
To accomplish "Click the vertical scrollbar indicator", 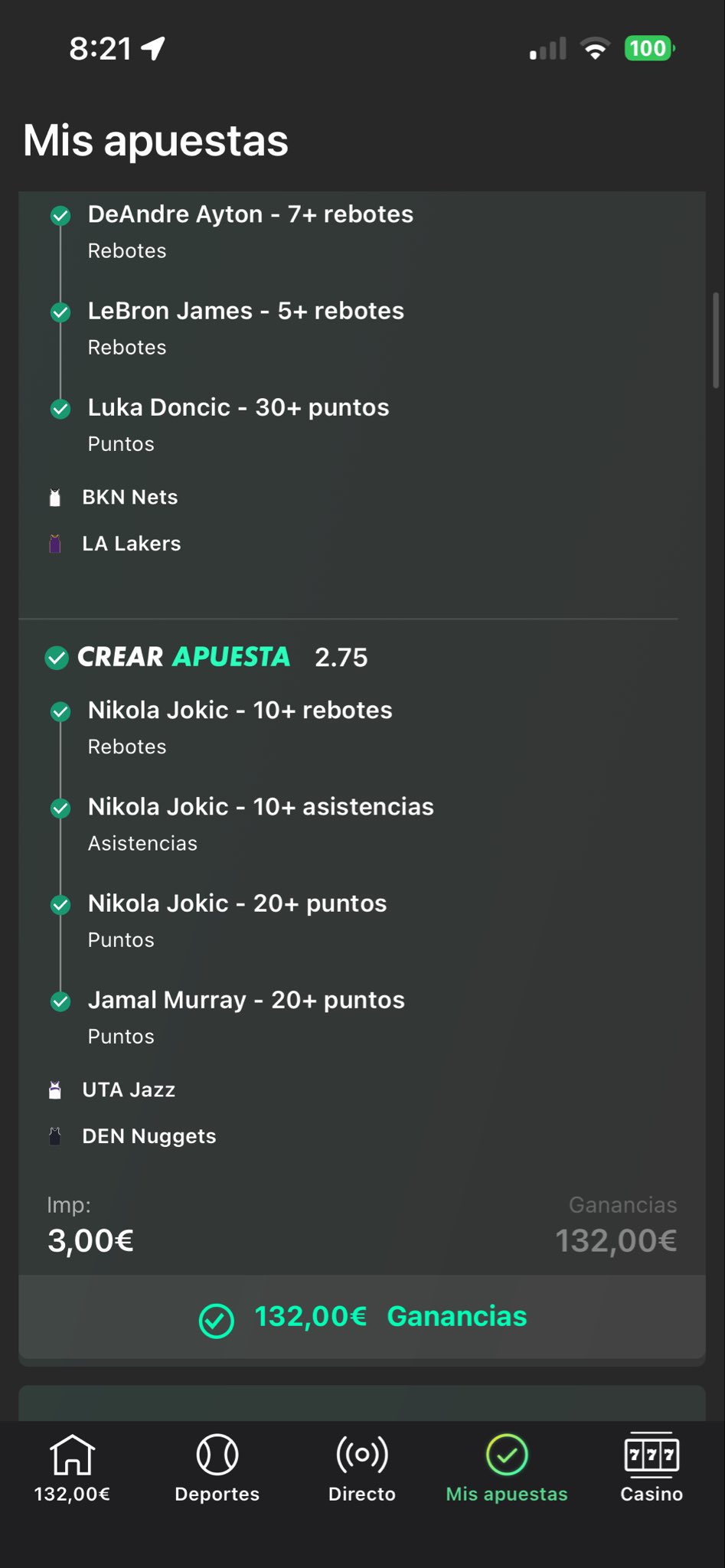I will (716, 341).
